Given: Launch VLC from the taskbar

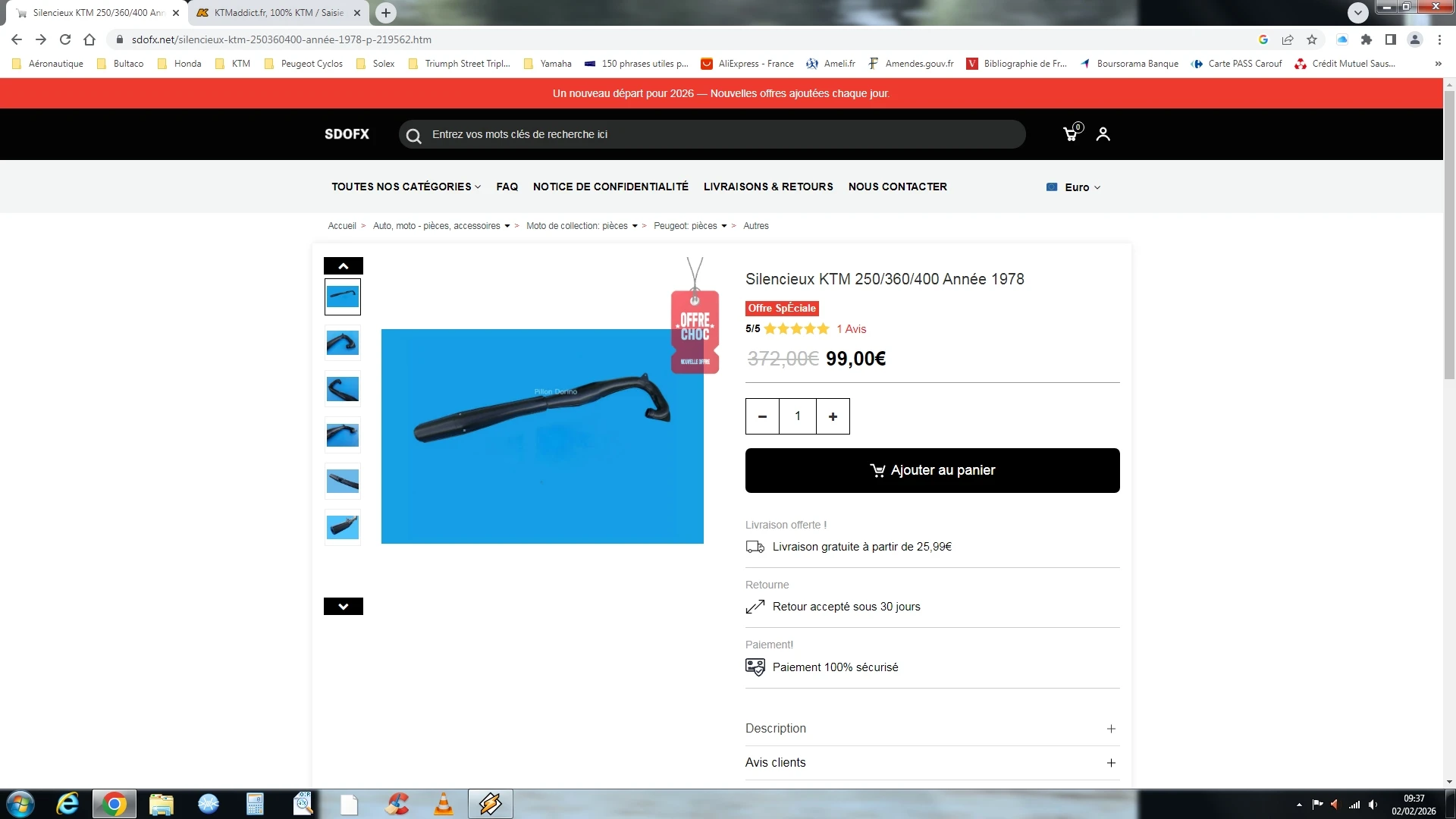Looking at the screenshot, I should click(443, 804).
